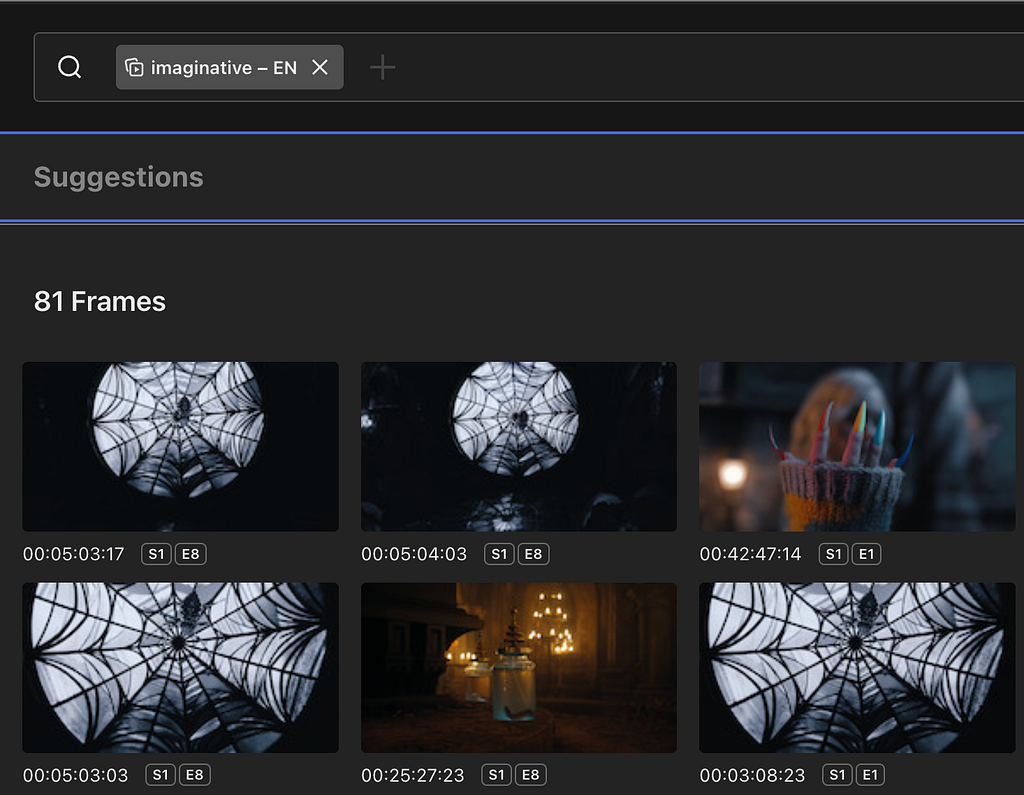Click the search magnifier icon

click(69, 67)
